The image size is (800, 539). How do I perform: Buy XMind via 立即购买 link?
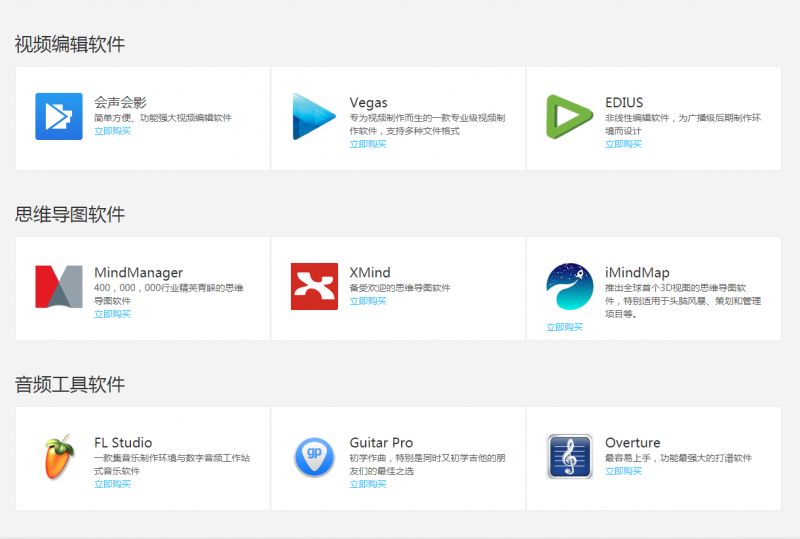click(368, 301)
